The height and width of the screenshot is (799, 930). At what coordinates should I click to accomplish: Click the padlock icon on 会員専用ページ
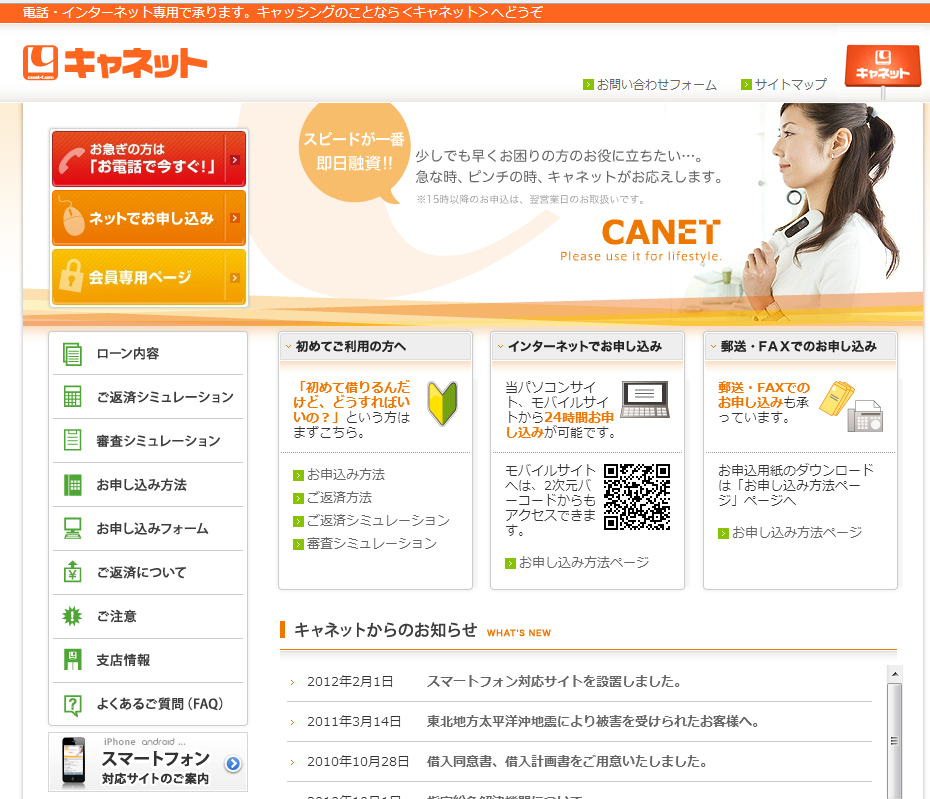pyautogui.click(x=72, y=276)
